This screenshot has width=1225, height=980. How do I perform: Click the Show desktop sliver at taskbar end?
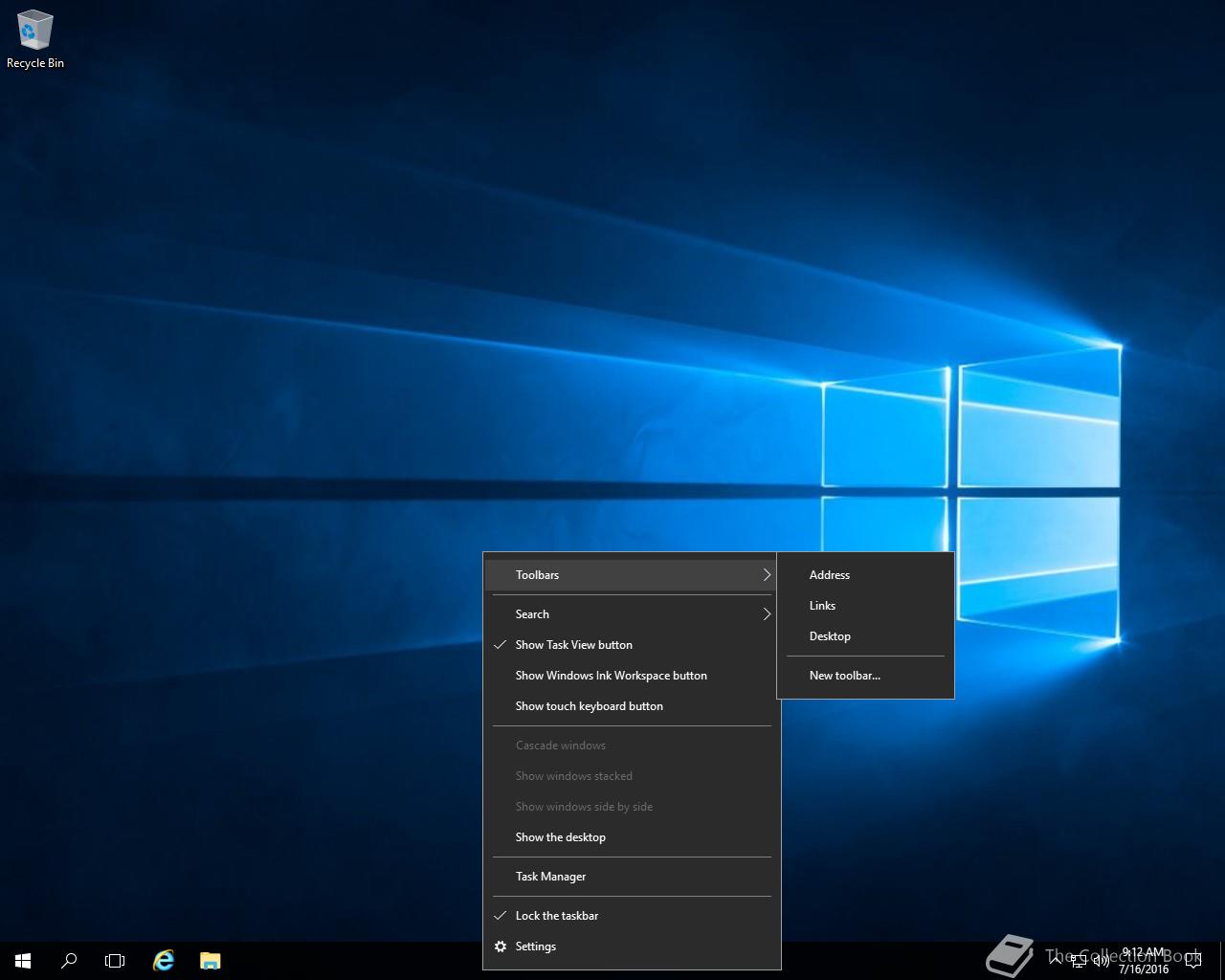tap(1221, 960)
